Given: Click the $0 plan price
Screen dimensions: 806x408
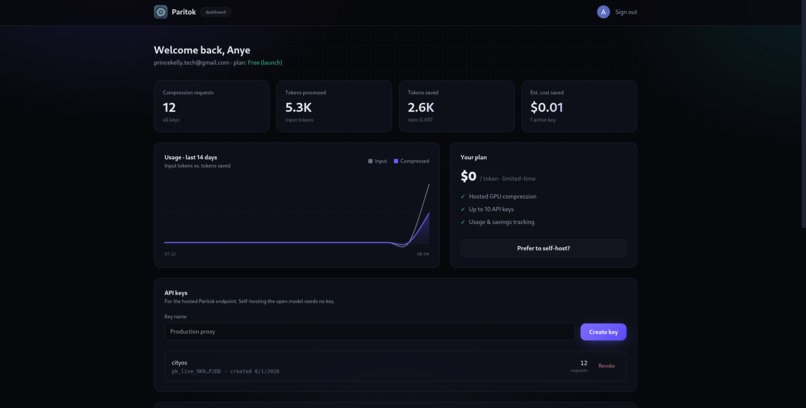Looking at the screenshot, I should [x=468, y=176].
